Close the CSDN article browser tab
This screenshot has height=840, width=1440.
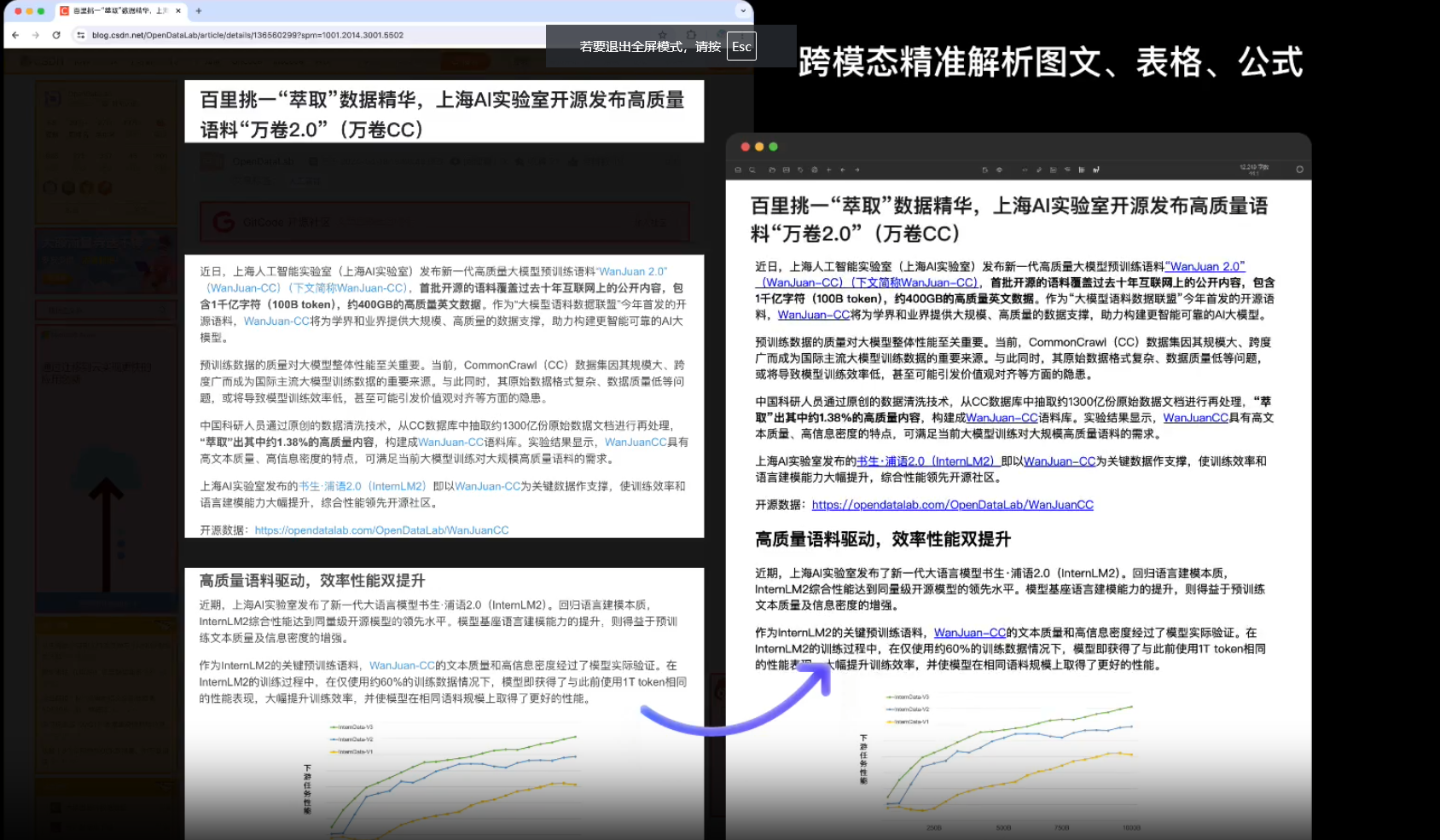[x=178, y=11]
